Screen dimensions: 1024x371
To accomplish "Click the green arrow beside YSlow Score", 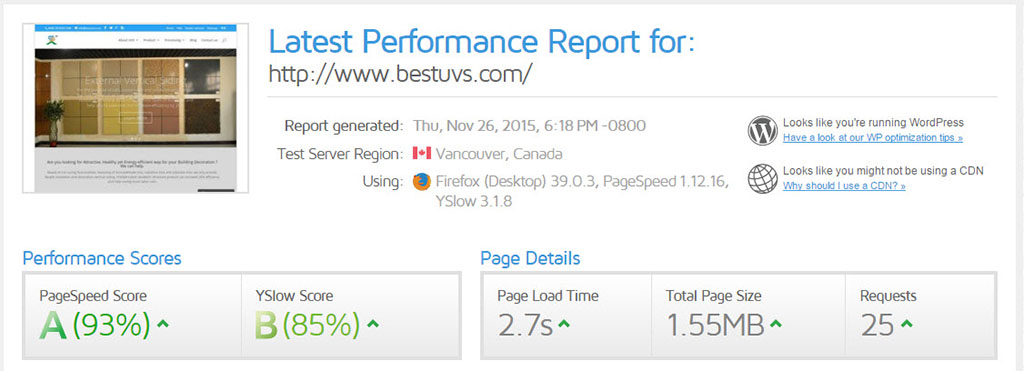I will pos(373,323).
